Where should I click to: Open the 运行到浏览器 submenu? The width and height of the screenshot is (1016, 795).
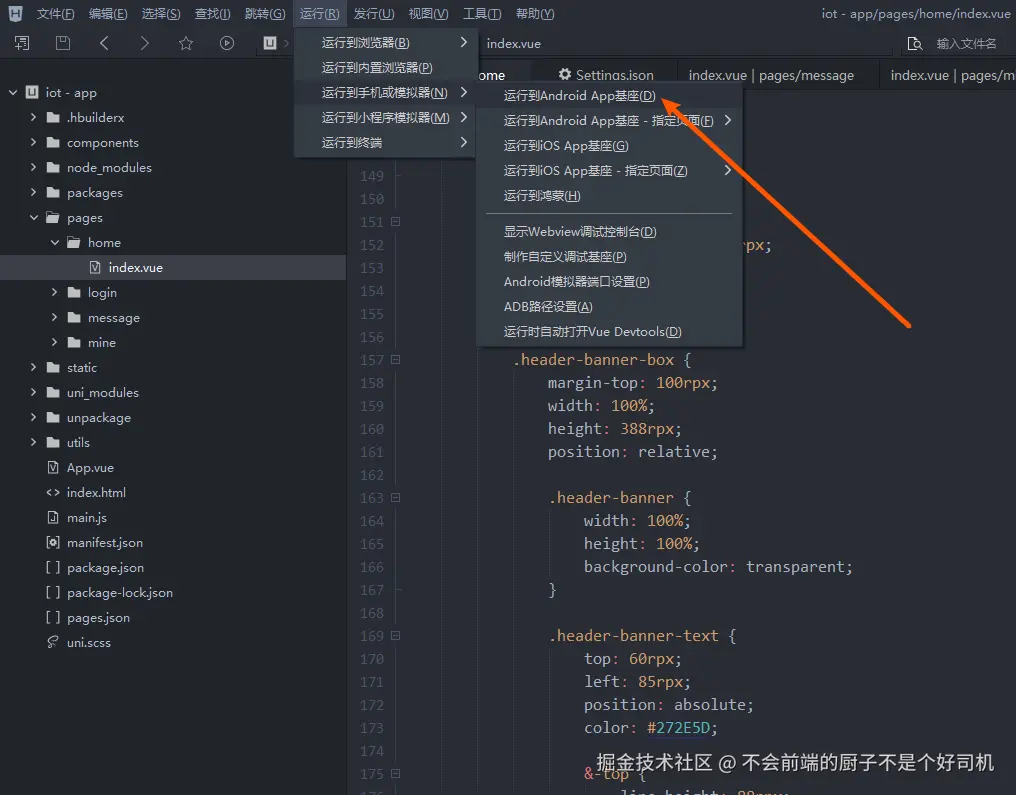[366, 43]
